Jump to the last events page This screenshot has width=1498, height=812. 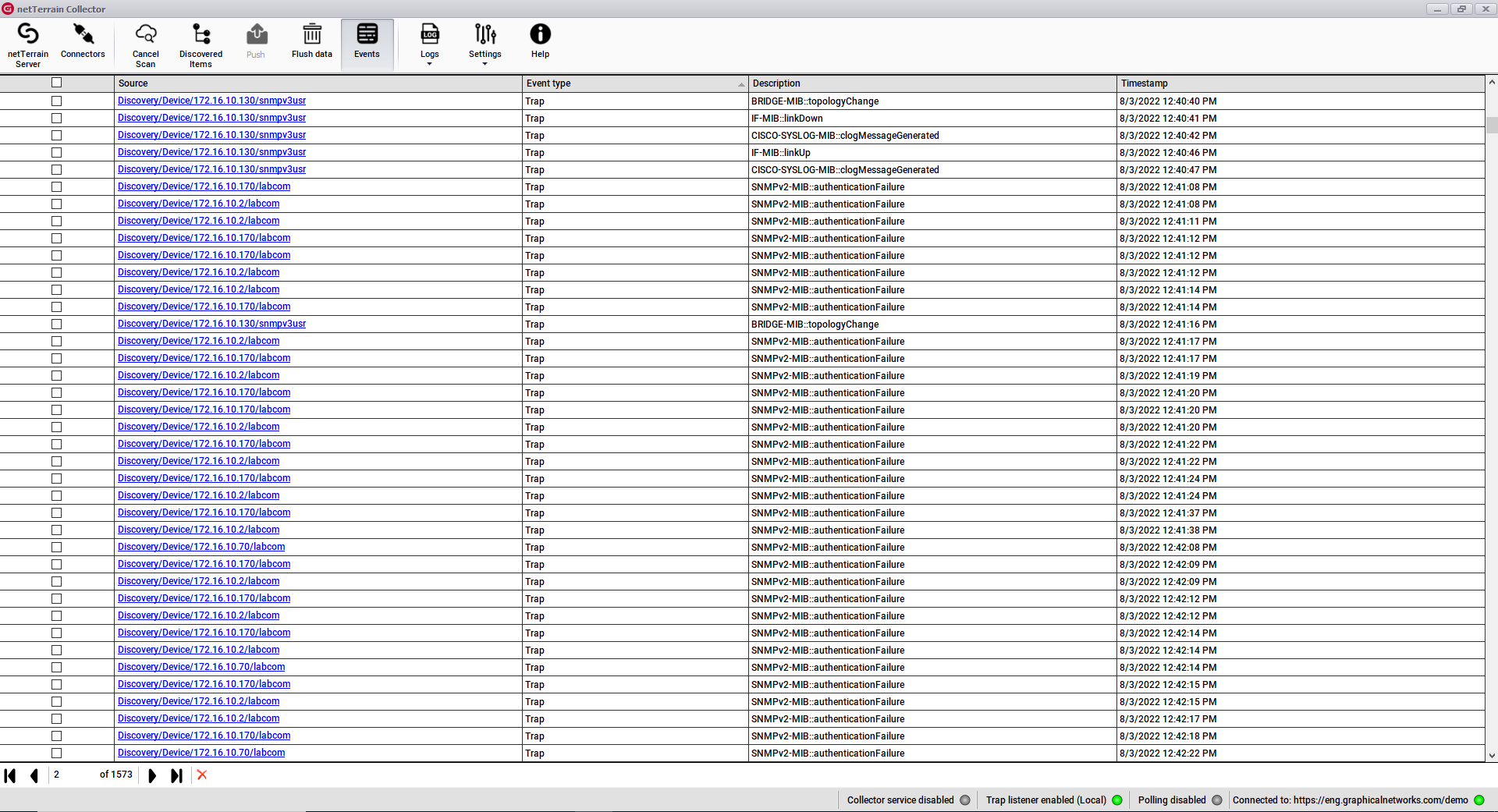[x=177, y=775]
